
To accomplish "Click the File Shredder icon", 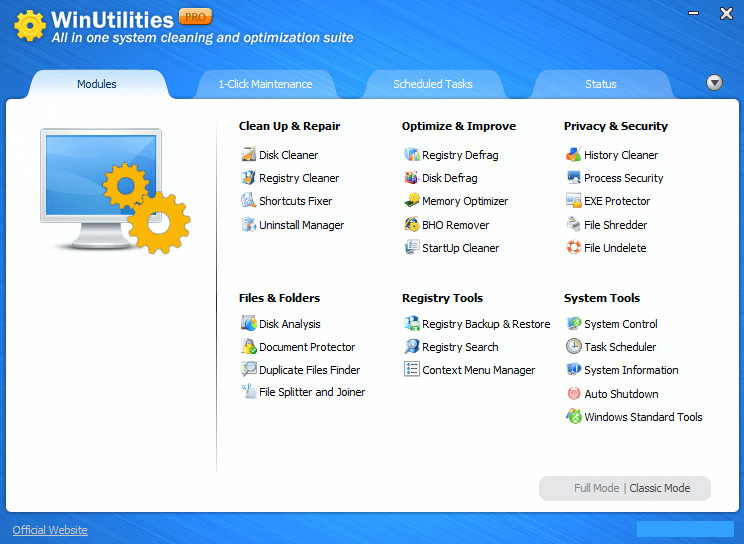I will [x=574, y=224].
